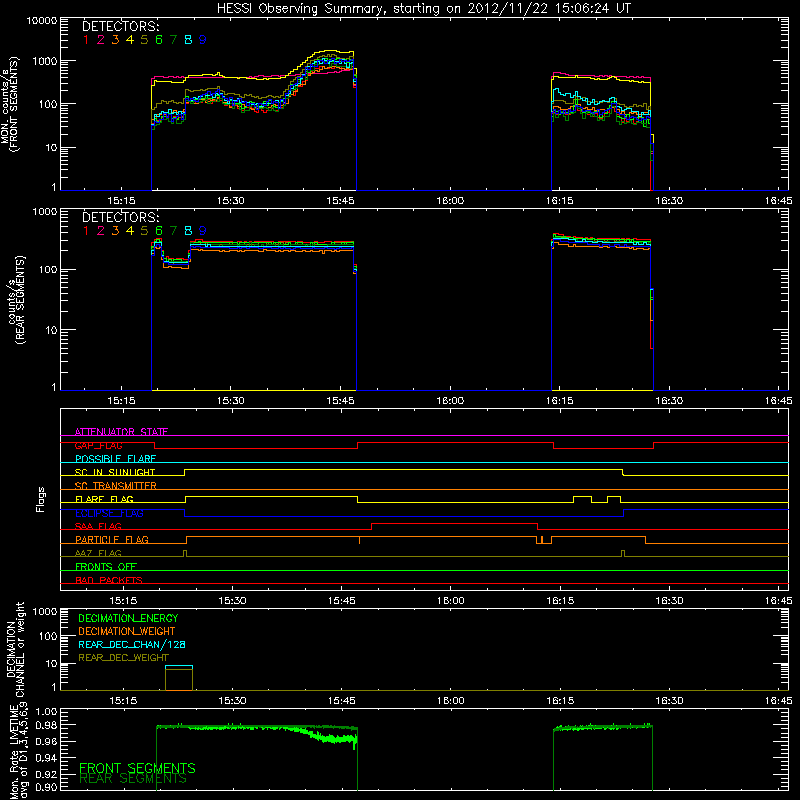This screenshot has width=800, height=800.
Task: Click detector 8 in the front segments legend
Action: pyautogui.click(x=188, y=40)
